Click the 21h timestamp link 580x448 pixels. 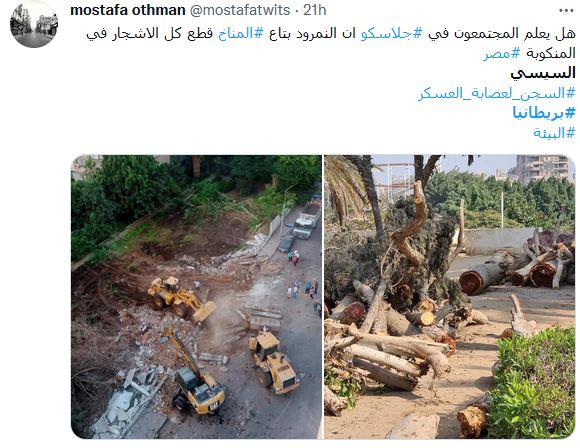pyautogui.click(x=315, y=10)
